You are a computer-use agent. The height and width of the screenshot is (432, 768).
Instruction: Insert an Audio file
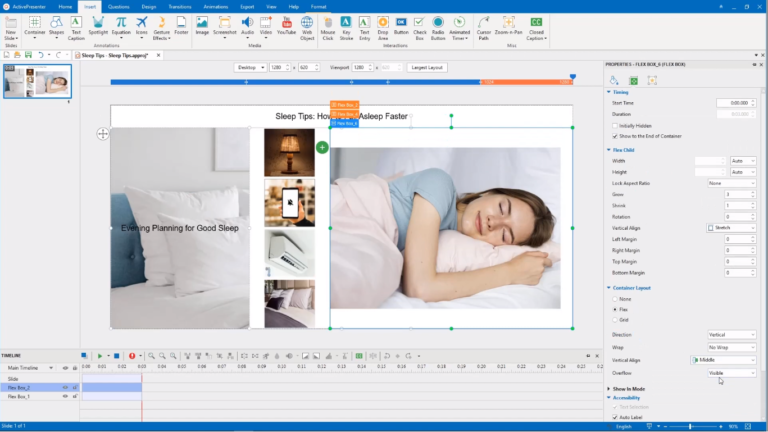click(247, 27)
